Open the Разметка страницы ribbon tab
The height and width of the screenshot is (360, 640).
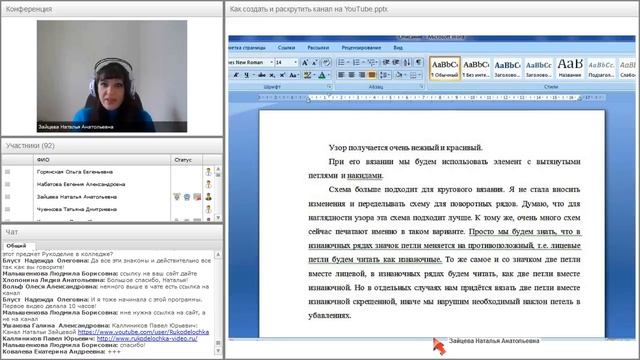point(247,48)
